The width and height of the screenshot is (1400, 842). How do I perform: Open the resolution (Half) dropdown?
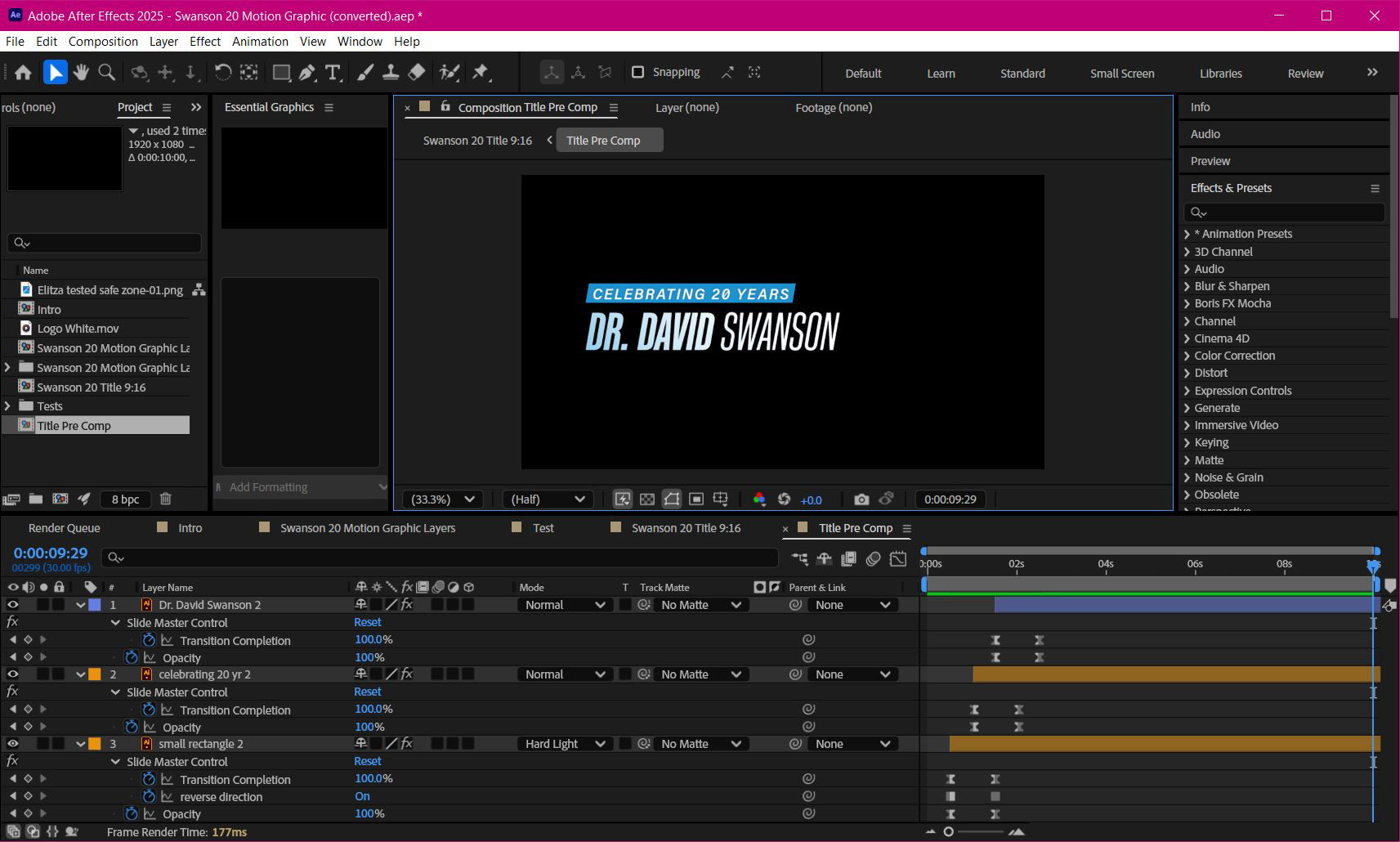tap(548, 499)
